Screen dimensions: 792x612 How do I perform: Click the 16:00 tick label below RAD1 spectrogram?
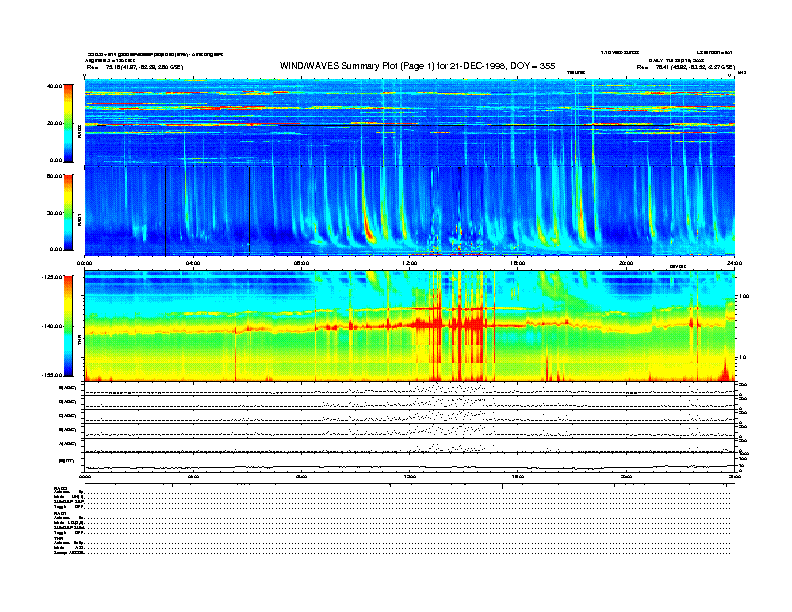pos(518,263)
